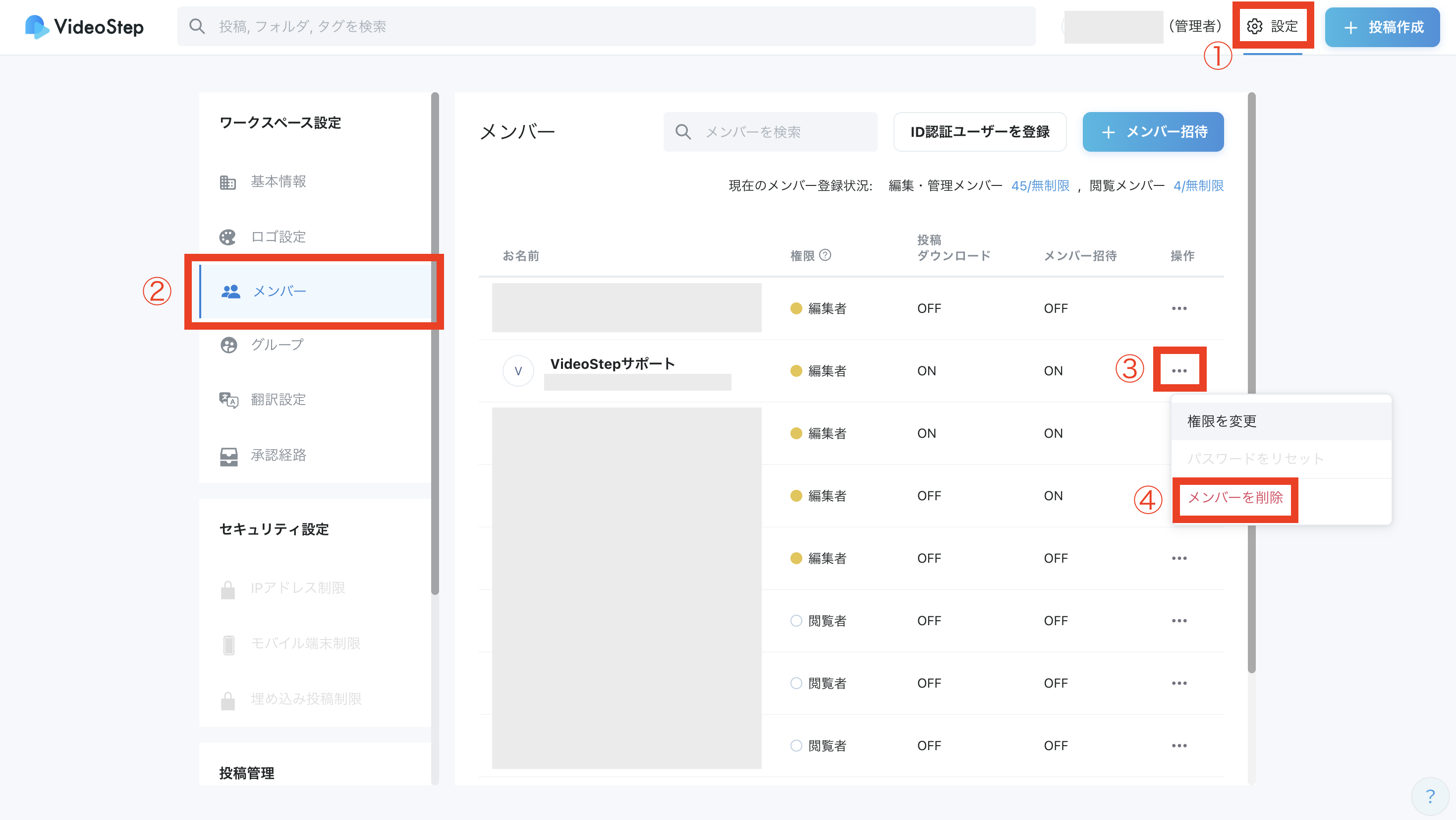Image resolution: width=1456 pixels, height=820 pixels.
Task: Click the メンバーを検索 search field
Action: (x=770, y=132)
